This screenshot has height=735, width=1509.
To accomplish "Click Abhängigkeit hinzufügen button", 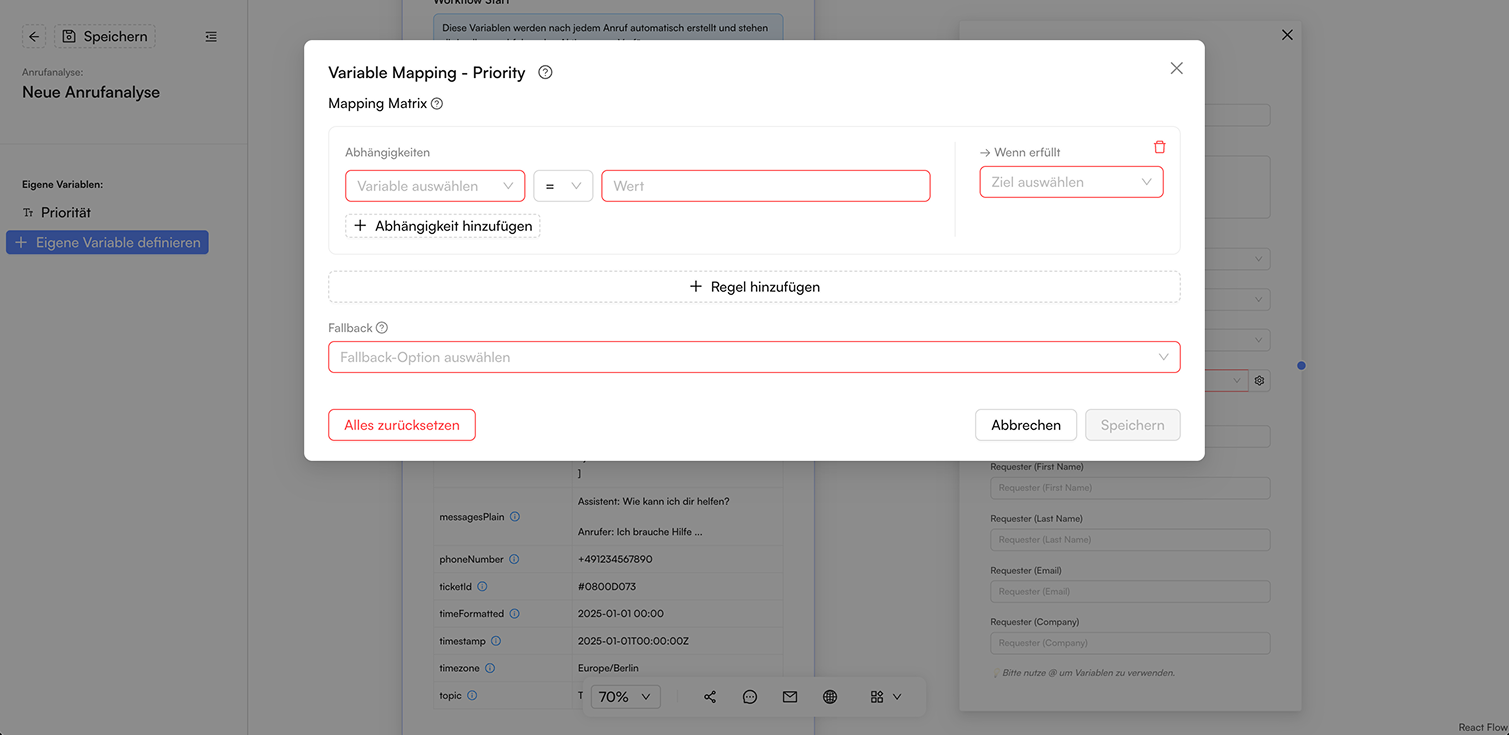I will coord(443,226).
